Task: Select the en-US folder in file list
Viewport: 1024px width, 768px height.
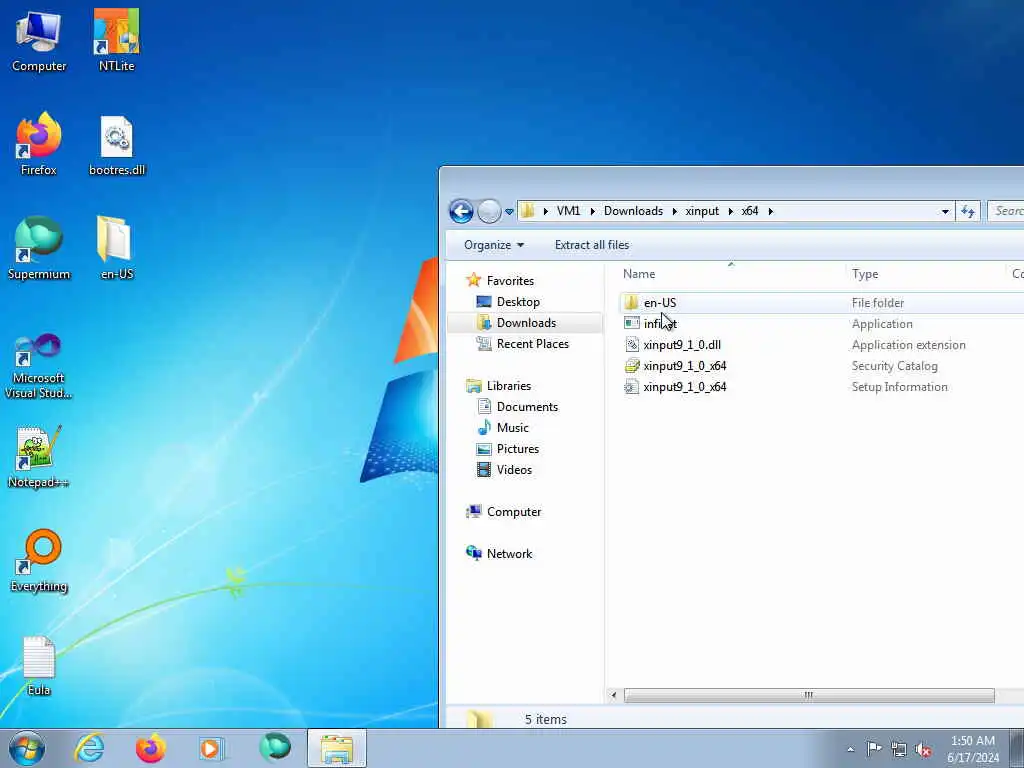Action: click(x=660, y=302)
